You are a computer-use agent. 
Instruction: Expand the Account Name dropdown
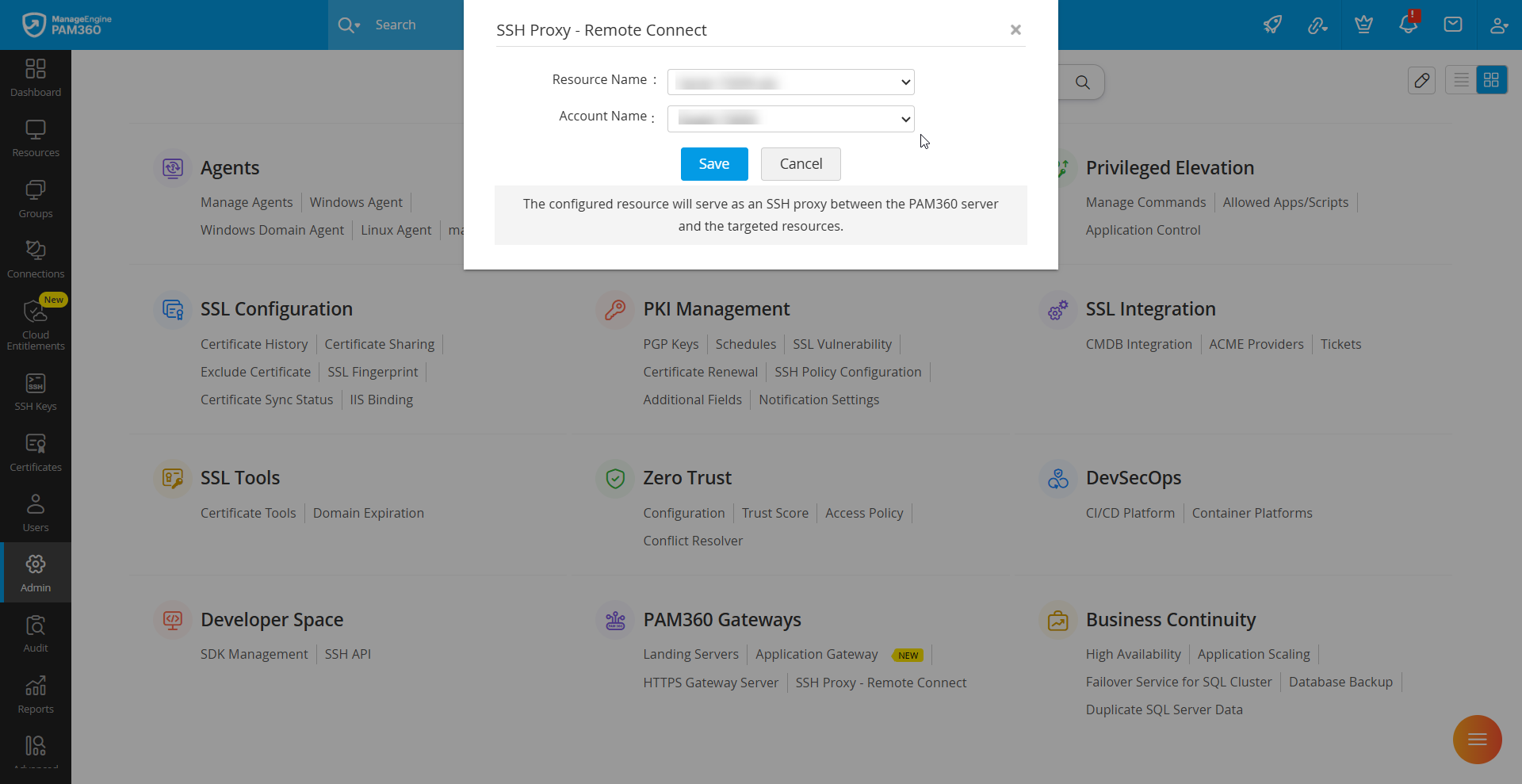[x=790, y=119]
